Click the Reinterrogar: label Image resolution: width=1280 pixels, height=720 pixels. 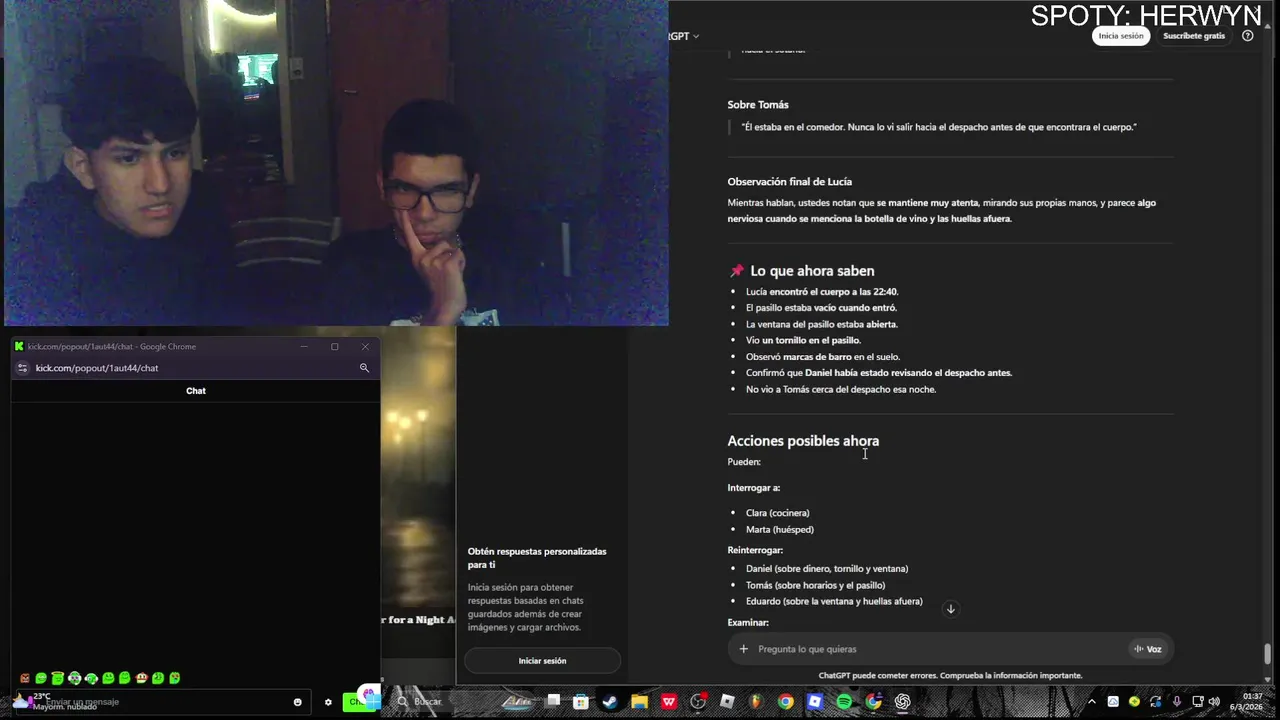[755, 550]
